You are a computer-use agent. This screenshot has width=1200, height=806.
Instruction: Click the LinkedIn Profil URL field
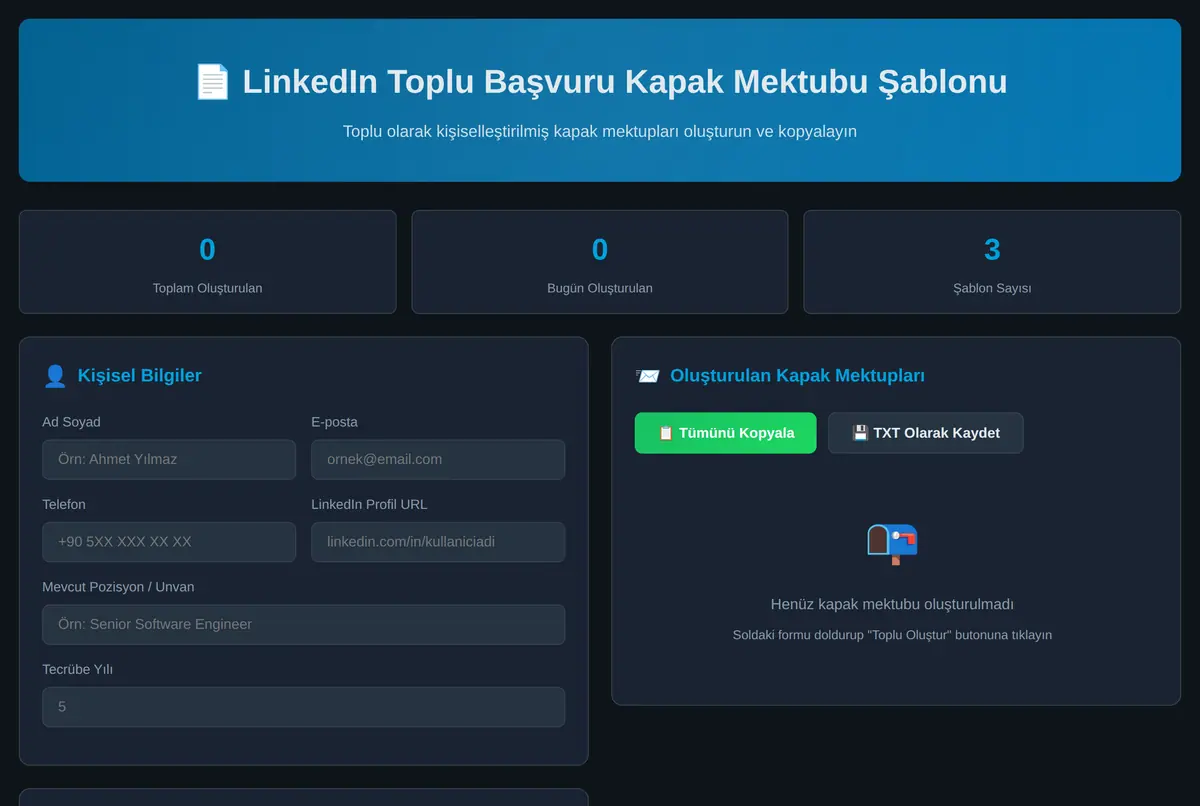tap(438, 542)
